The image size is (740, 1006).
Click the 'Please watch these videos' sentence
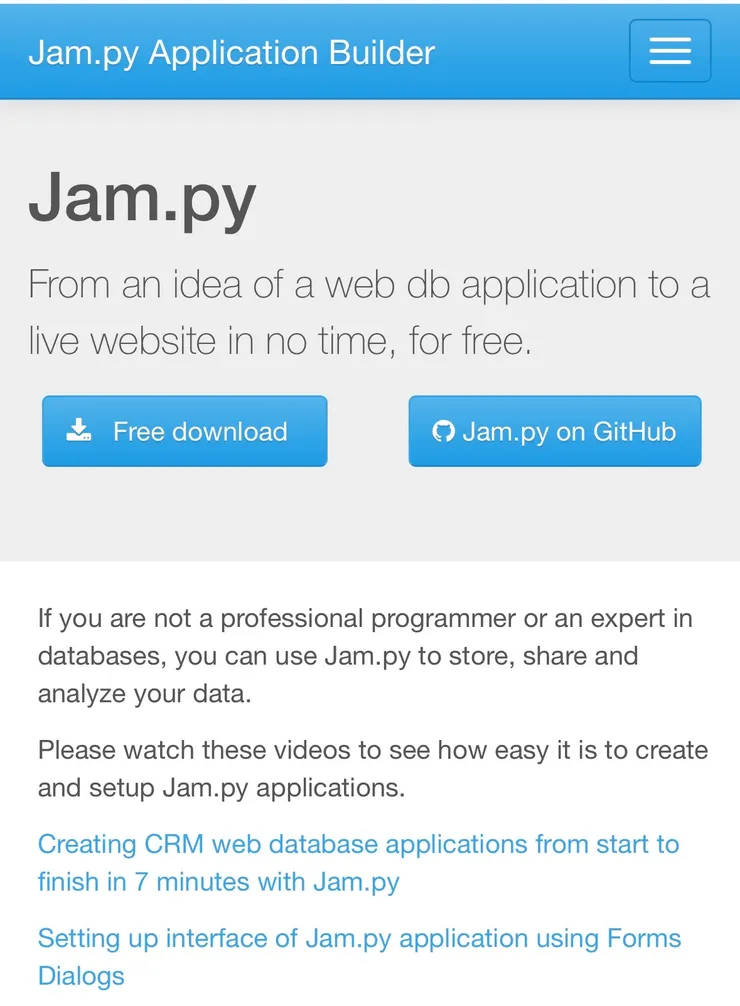[x=372, y=750]
